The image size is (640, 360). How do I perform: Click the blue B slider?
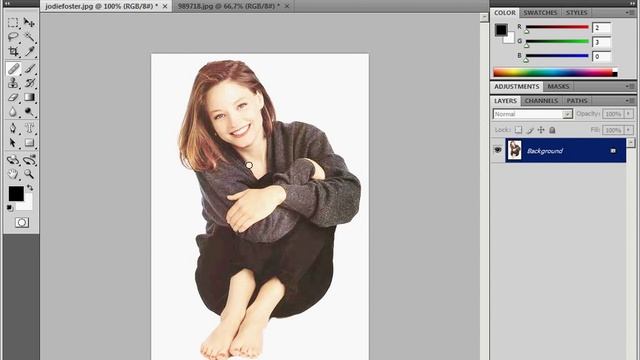click(x=557, y=56)
